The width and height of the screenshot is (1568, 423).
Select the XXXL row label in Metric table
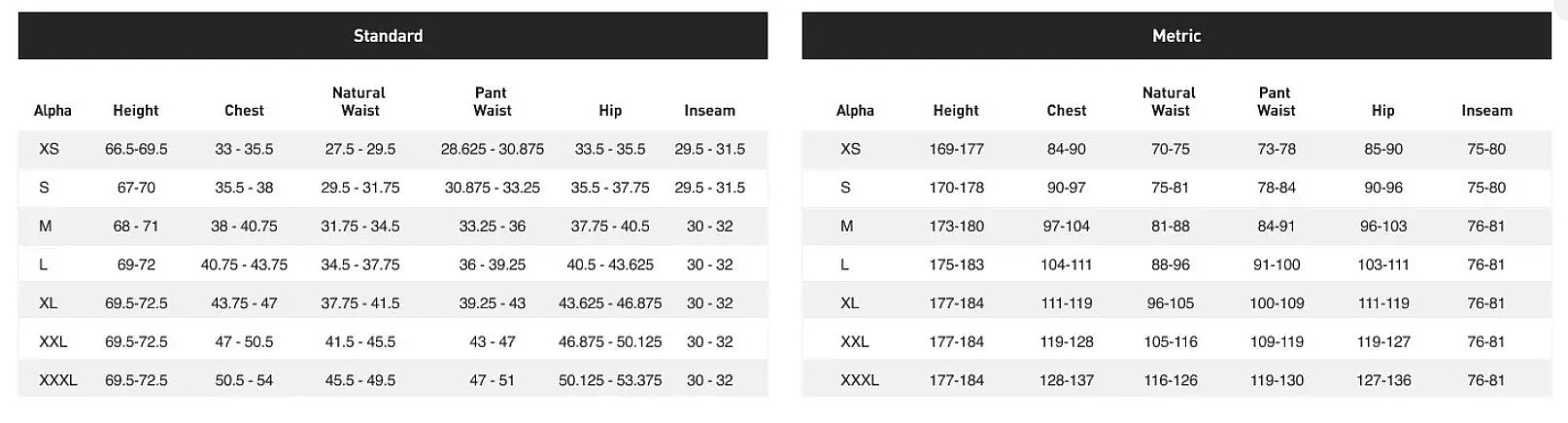860,380
